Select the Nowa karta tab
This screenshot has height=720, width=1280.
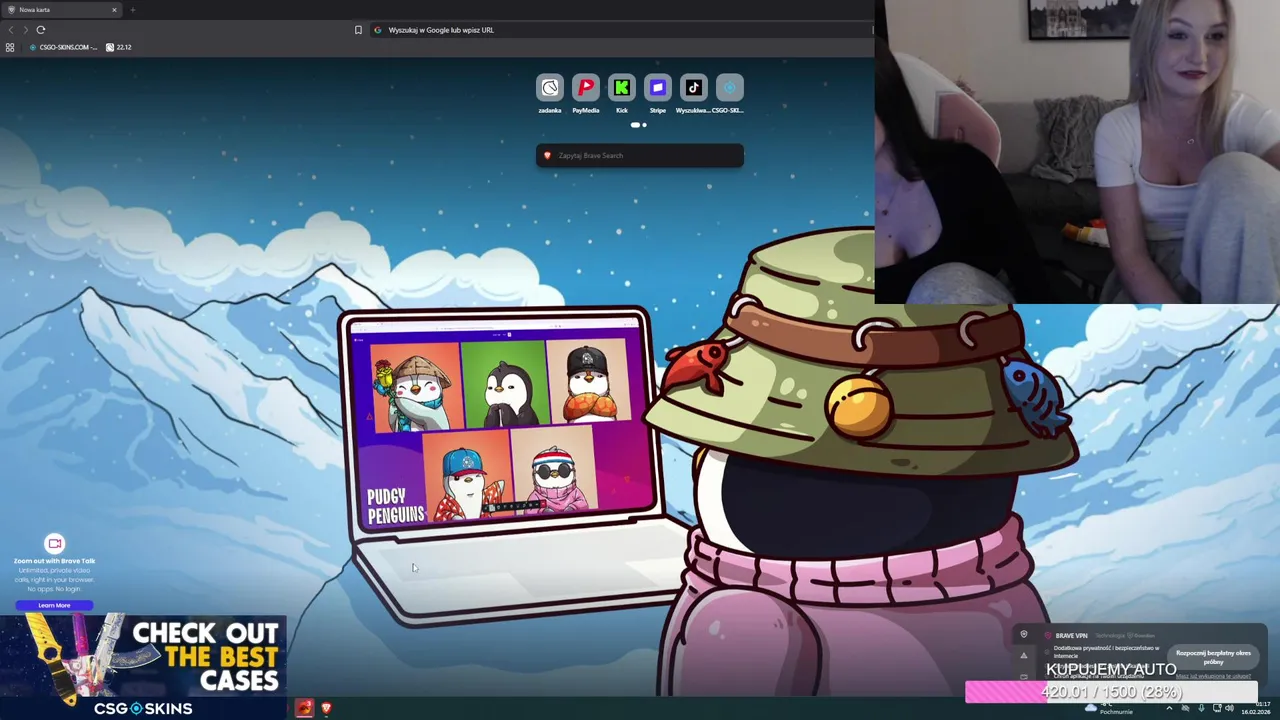coord(60,10)
